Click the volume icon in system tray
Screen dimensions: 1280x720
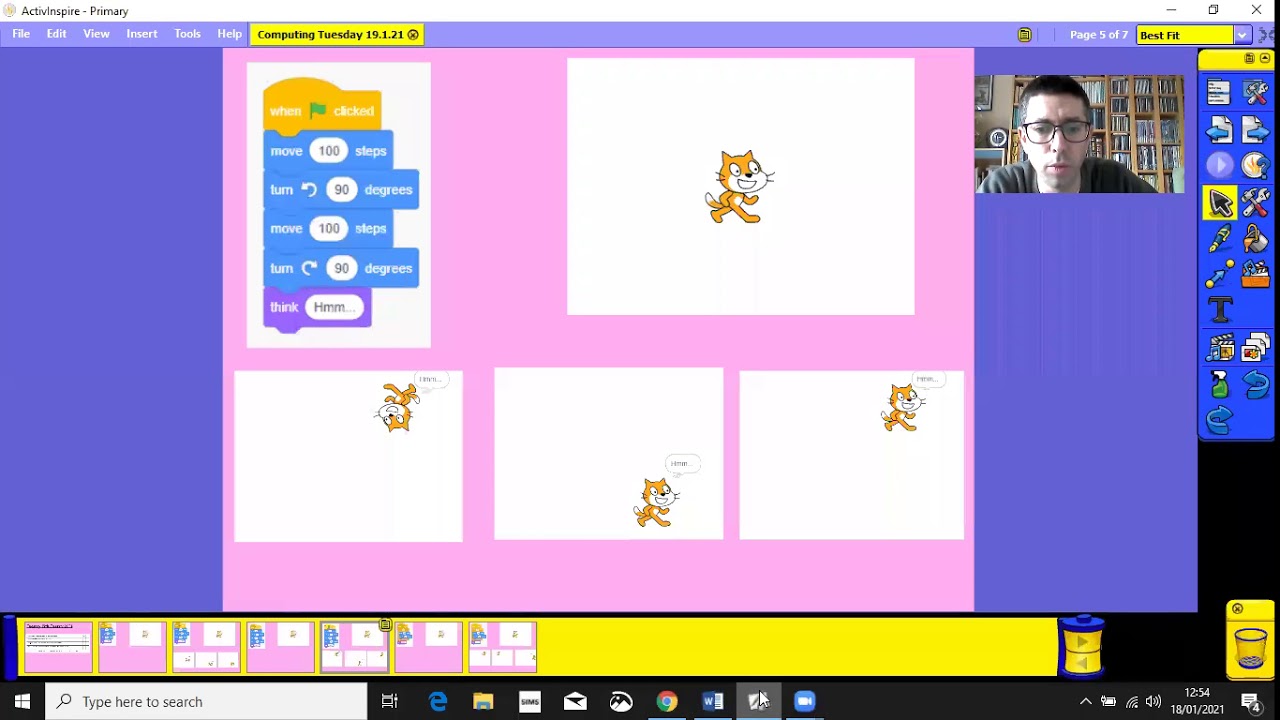click(1153, 702)
